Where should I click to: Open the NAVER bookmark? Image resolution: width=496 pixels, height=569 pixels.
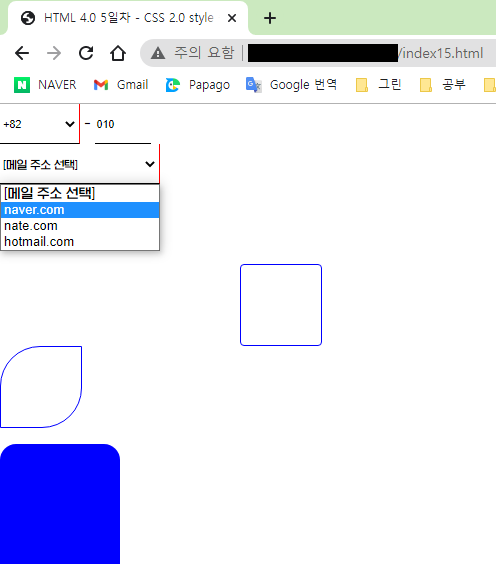45,85
